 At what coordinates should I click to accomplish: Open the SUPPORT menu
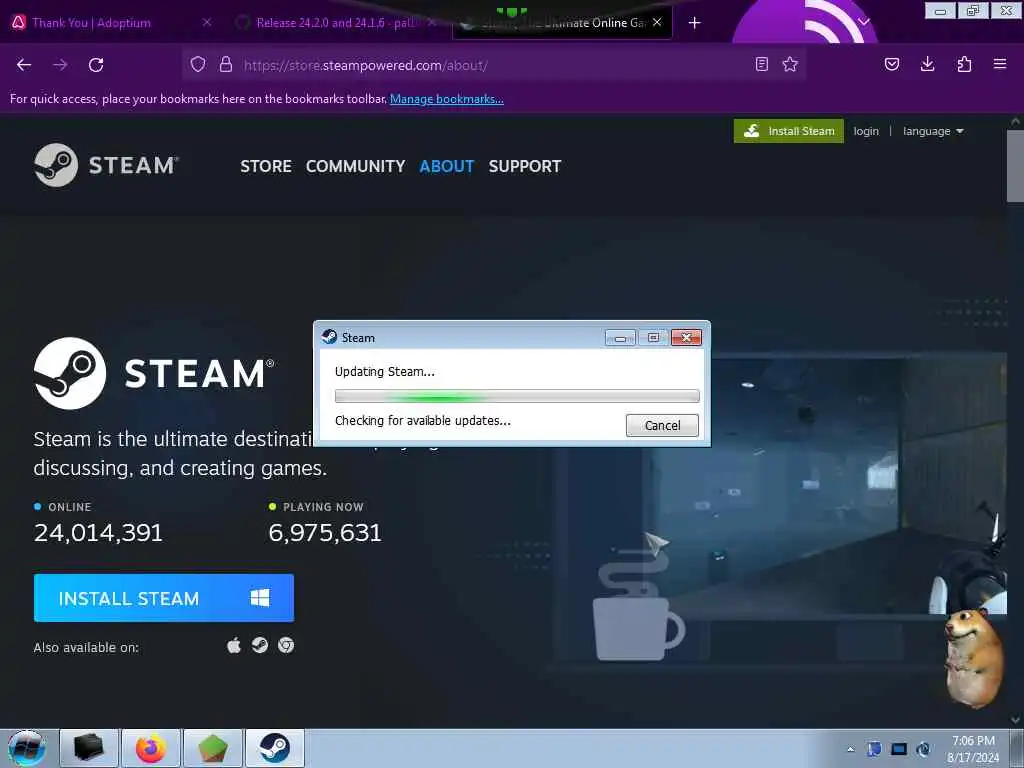click(525, 167)
